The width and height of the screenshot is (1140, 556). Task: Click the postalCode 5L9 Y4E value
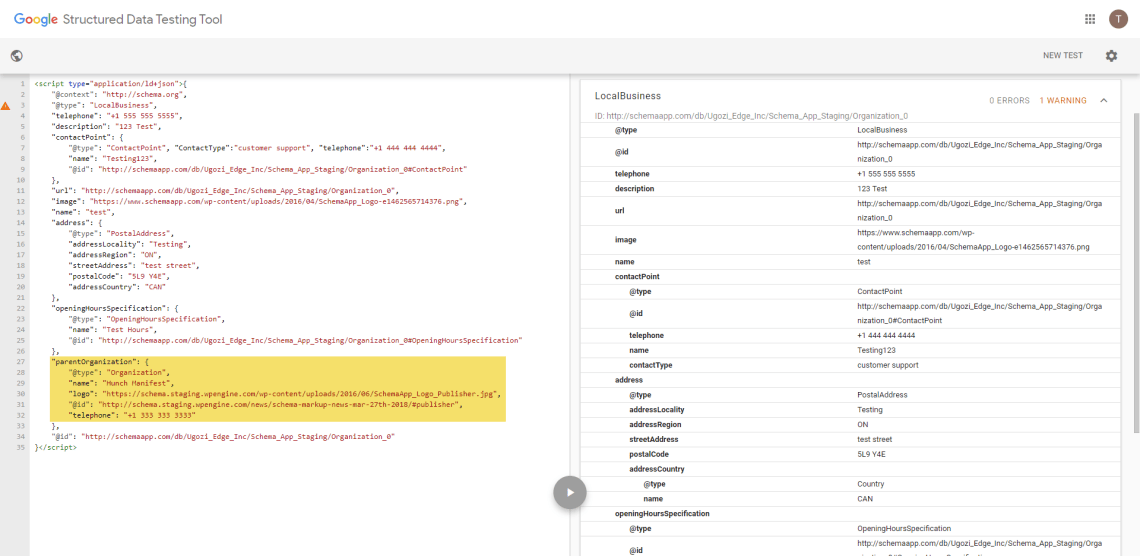[x=870, y=454]
